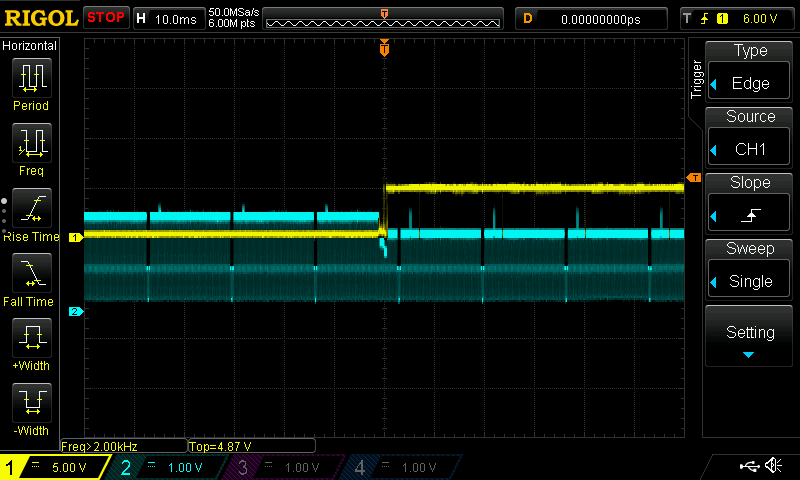
Task: Click the H 10.0ms timebase indicator
Action: pos(168,18)
